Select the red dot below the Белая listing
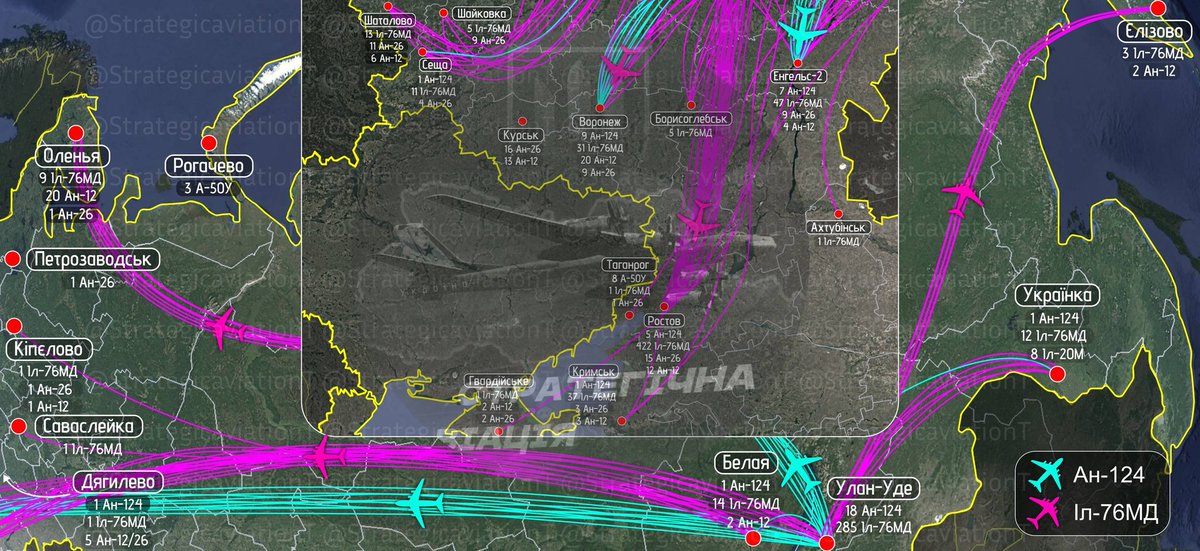The height and width of the screenshot is (551, 1200). [754, 539]
